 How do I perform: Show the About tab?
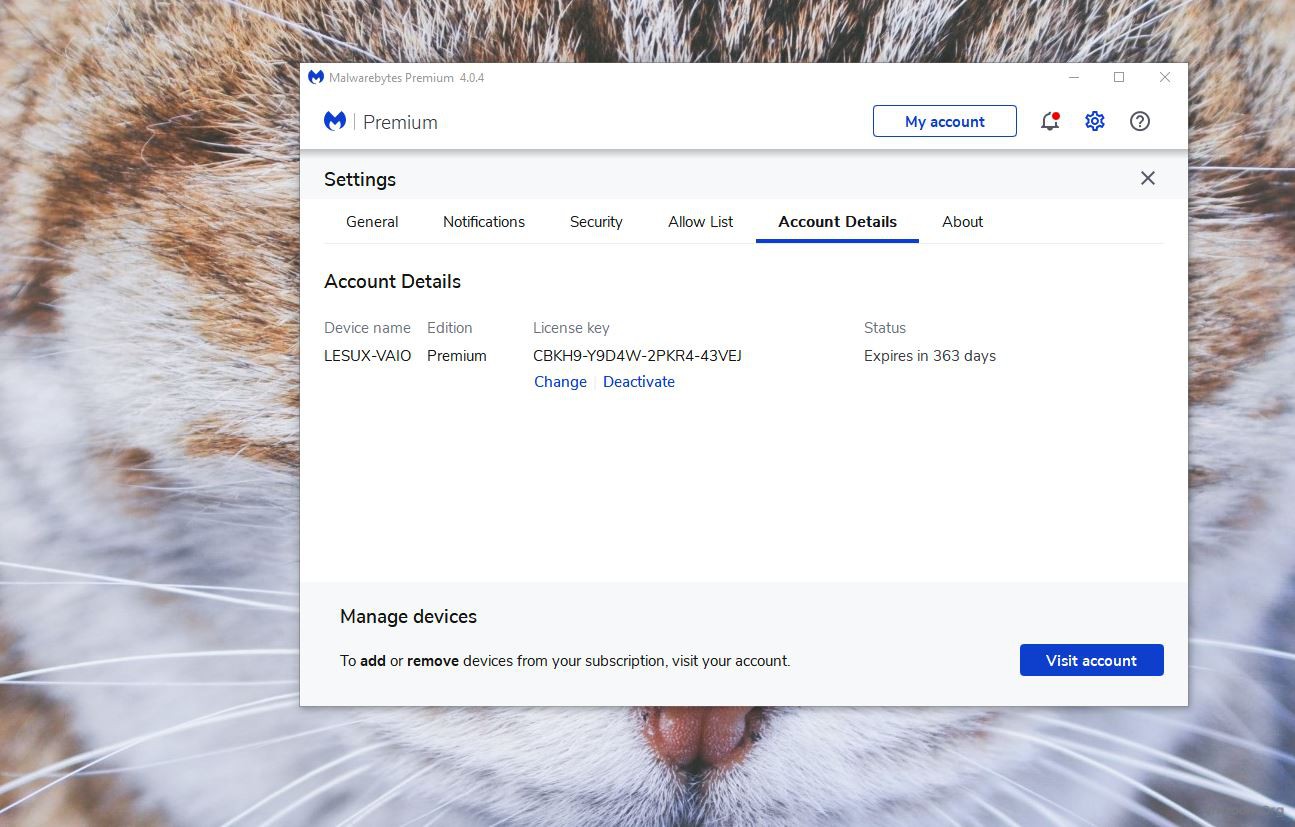[x=962, y=222]
